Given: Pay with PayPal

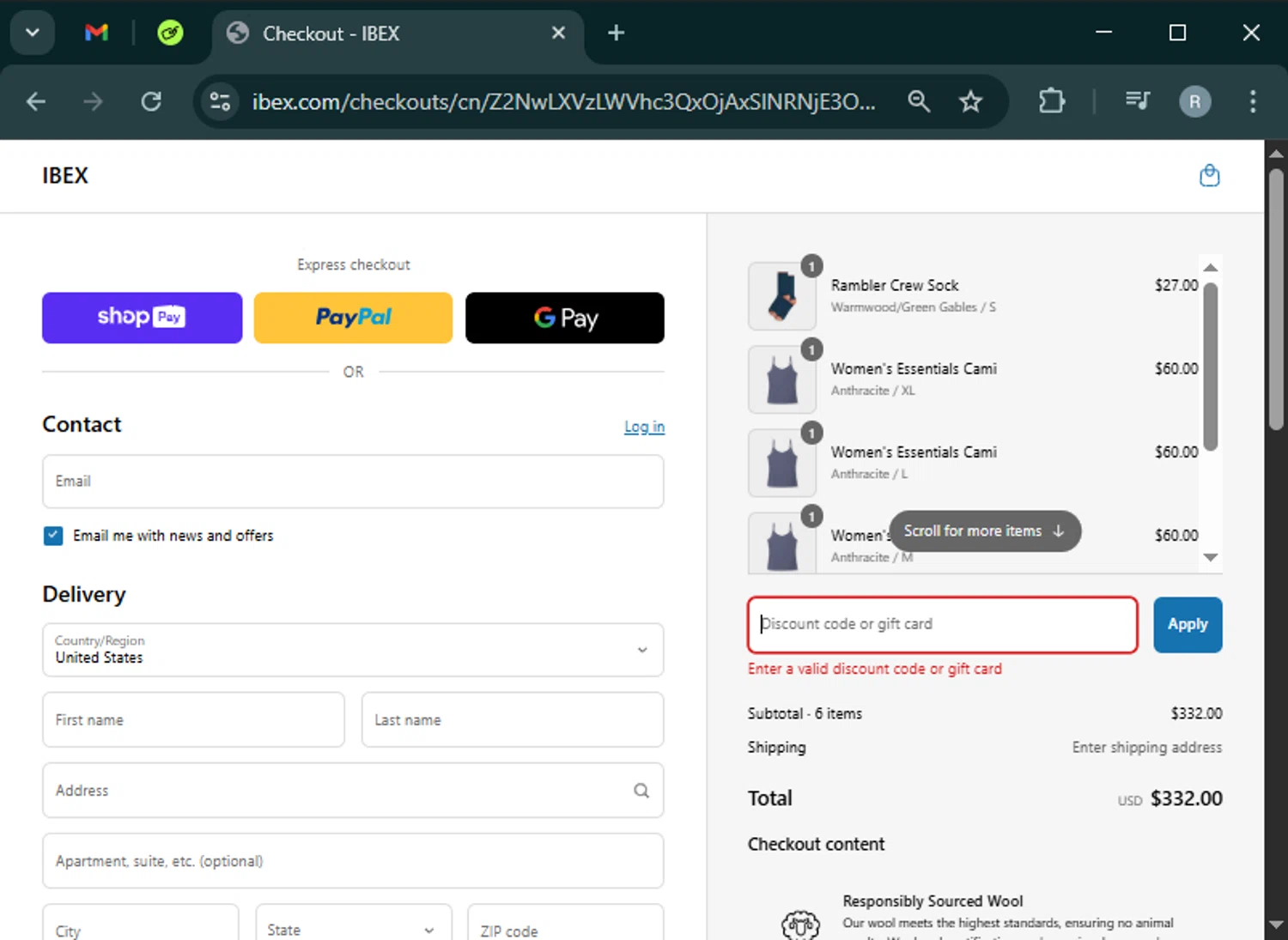Looking at the screenshot, I should [353, 318].
